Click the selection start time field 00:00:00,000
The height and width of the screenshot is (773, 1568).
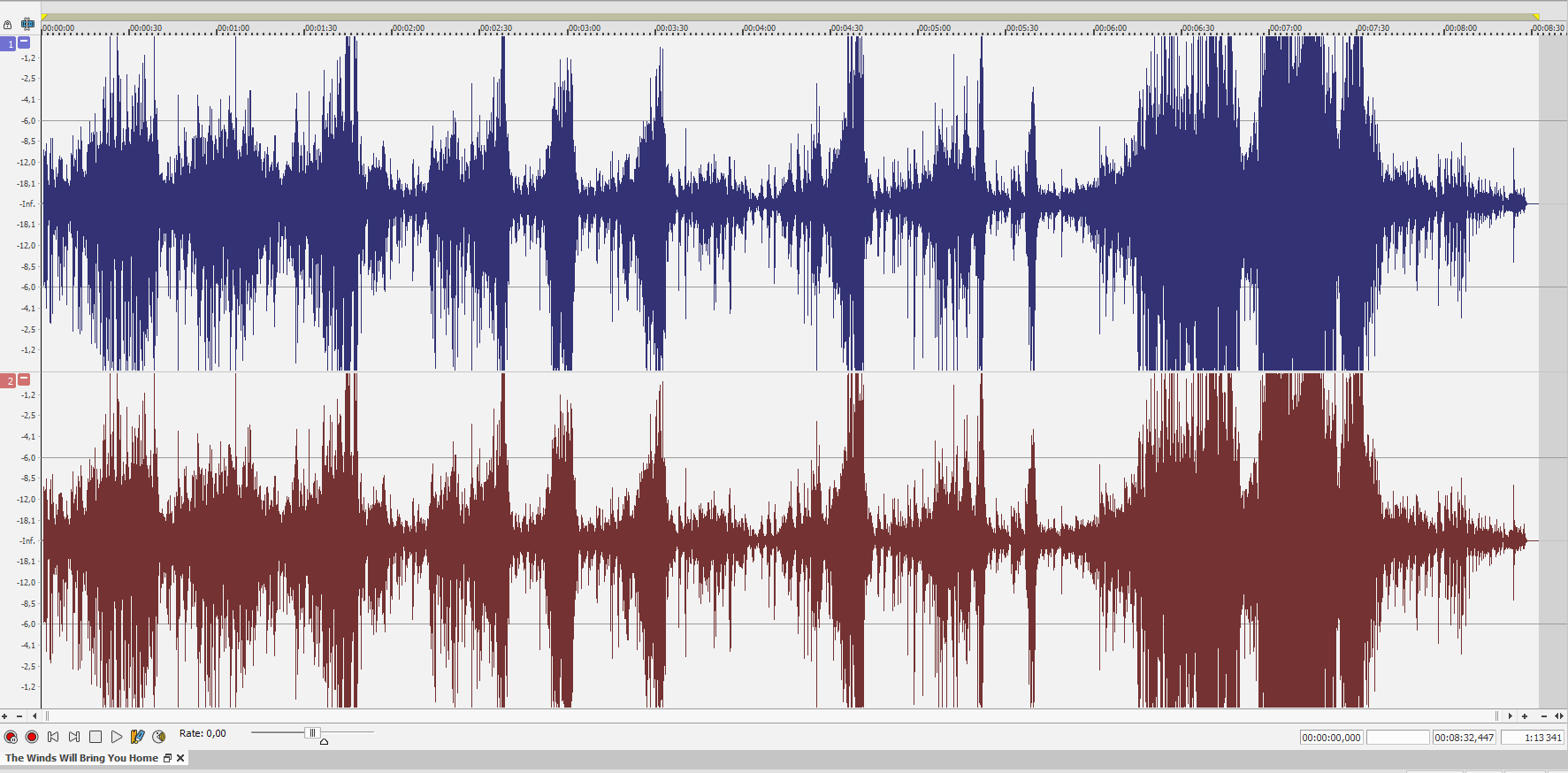pyautogui.click(x=1331, y=738)
